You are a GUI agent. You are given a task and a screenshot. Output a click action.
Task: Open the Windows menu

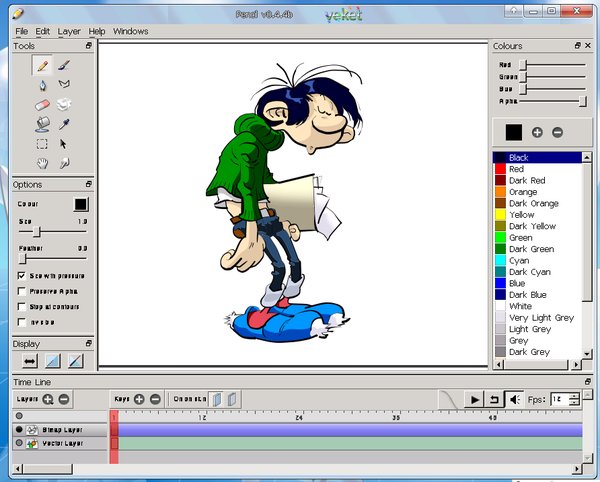pyautogui.click(x=130, y=31)
